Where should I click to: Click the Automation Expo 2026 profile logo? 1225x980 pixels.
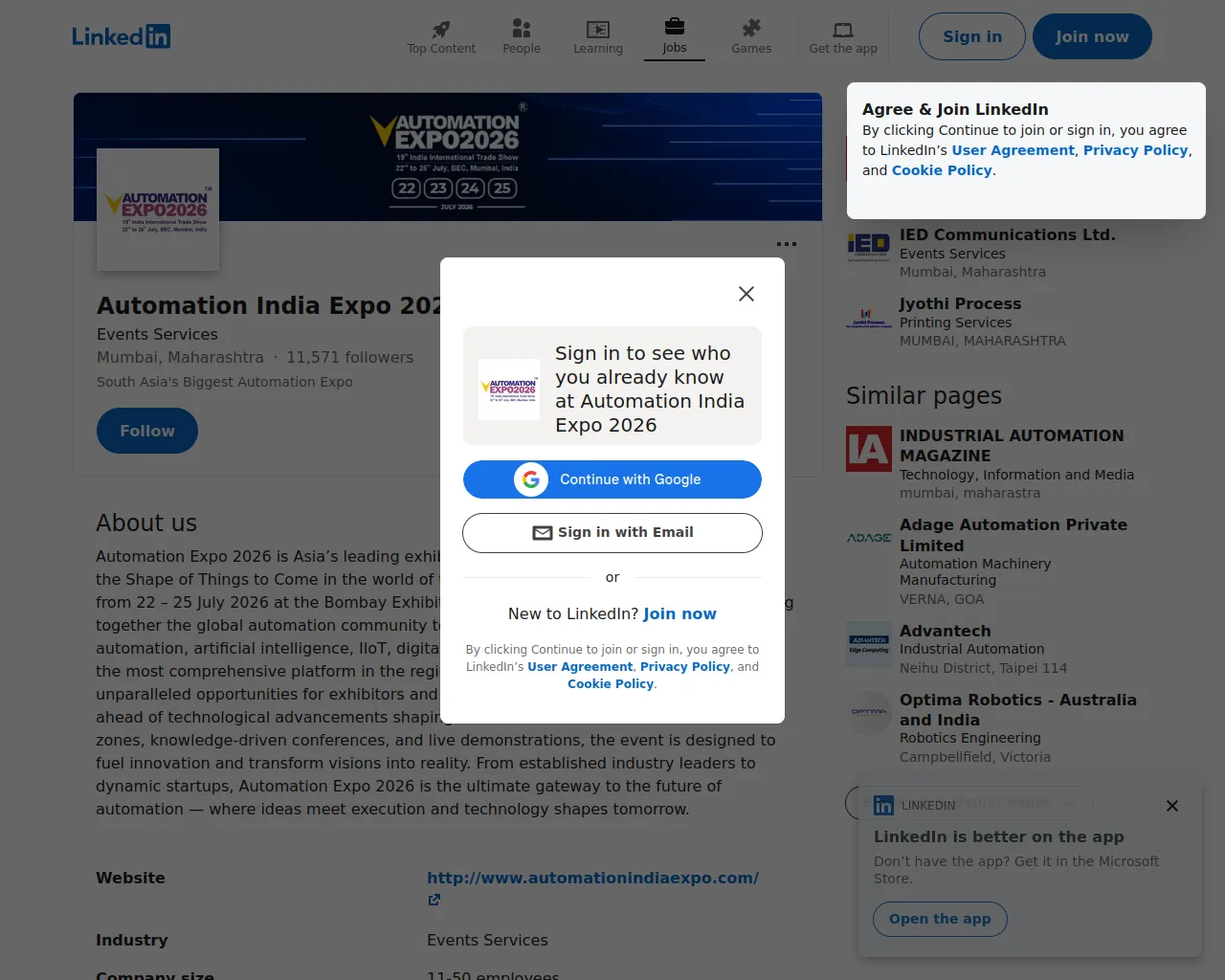(x=158, y=210)
